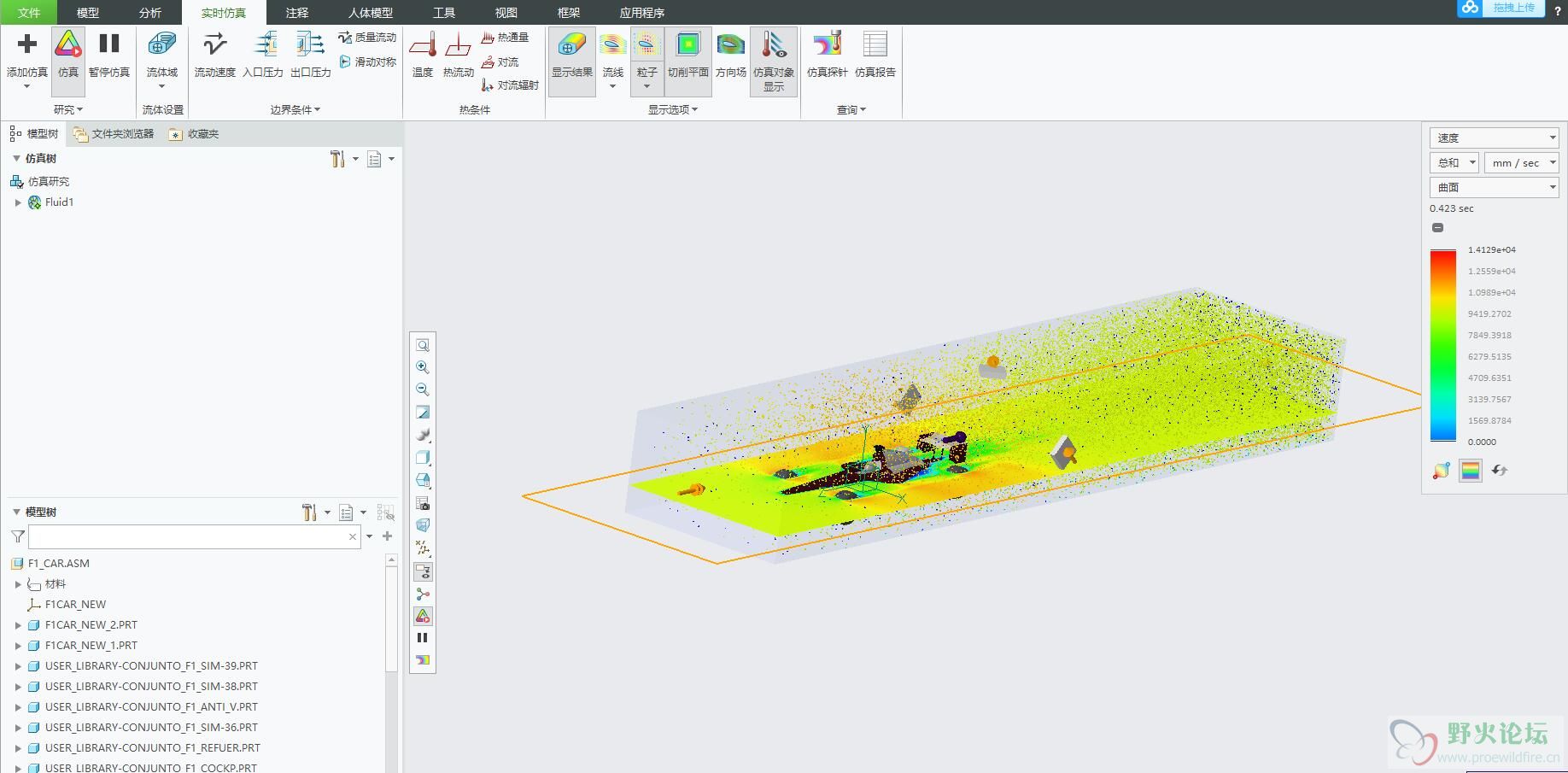The width and height of the screenshot is (1568, 773).
Task: Open component dropdown 总和
Action: [x=1454, y=162]
